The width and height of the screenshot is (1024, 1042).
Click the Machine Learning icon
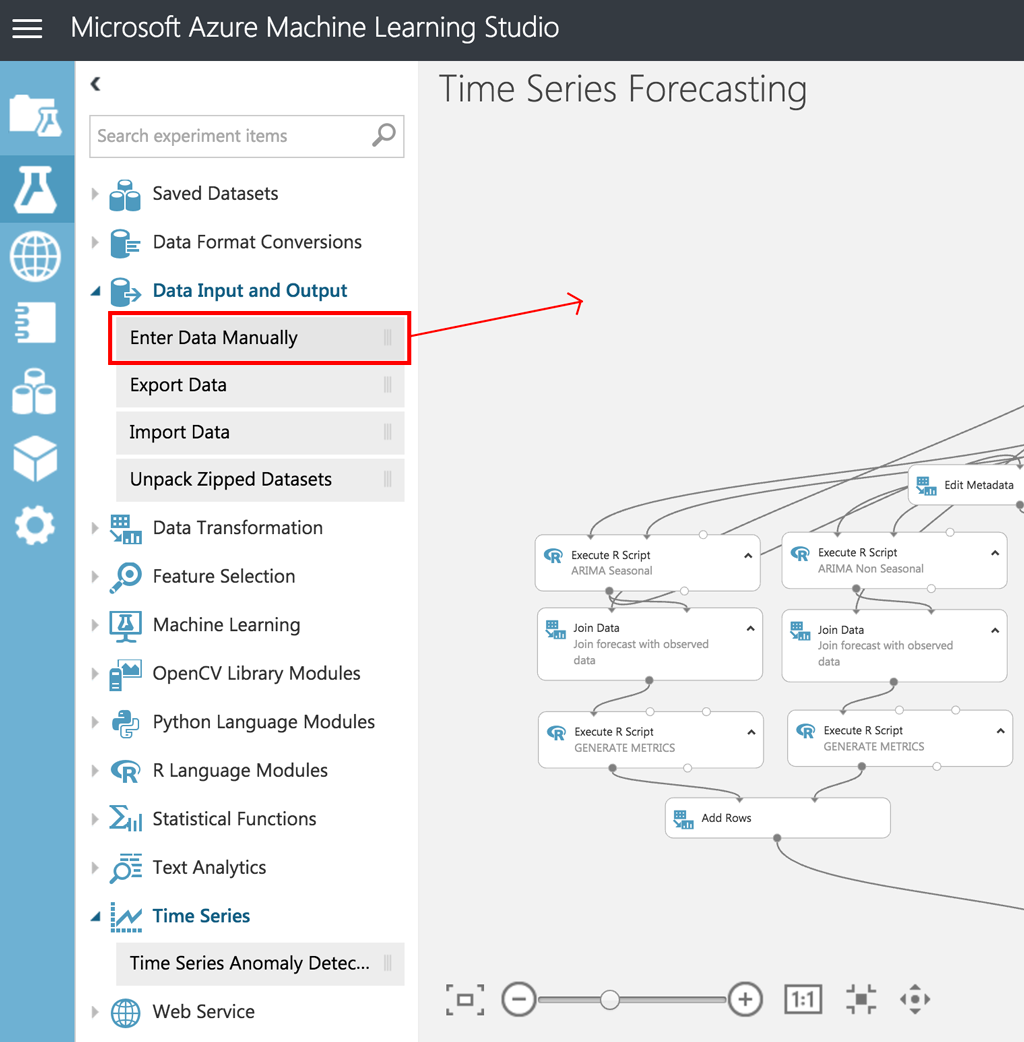[126, 627]
